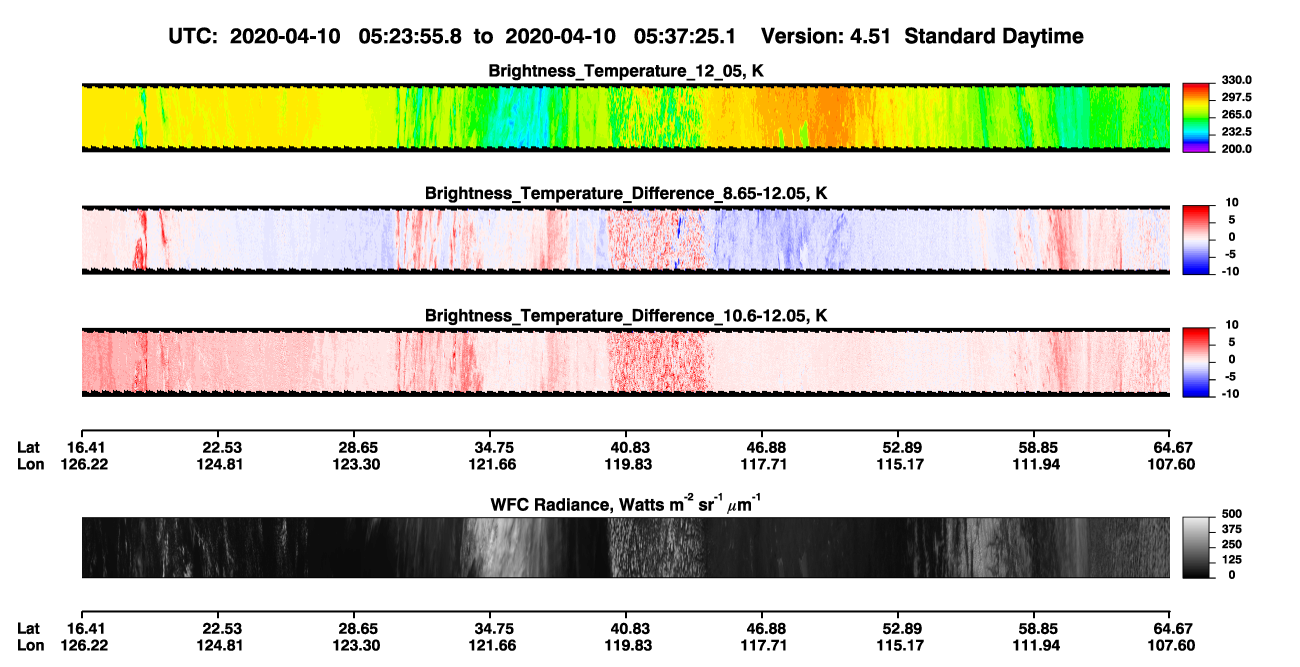Click longitude 126.22 under the 10.6-12.05 plot

point(85,463)
